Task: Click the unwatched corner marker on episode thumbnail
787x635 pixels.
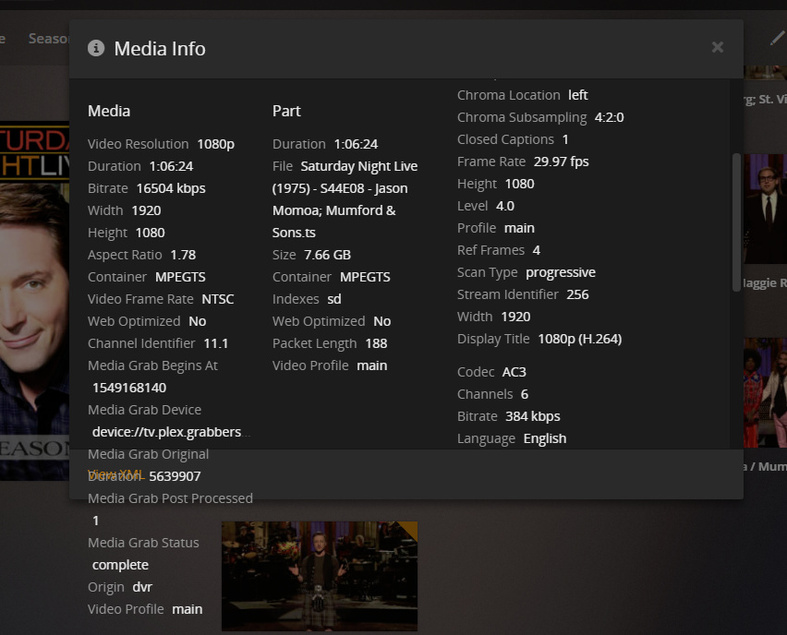Action: click(x=410, y=527)
